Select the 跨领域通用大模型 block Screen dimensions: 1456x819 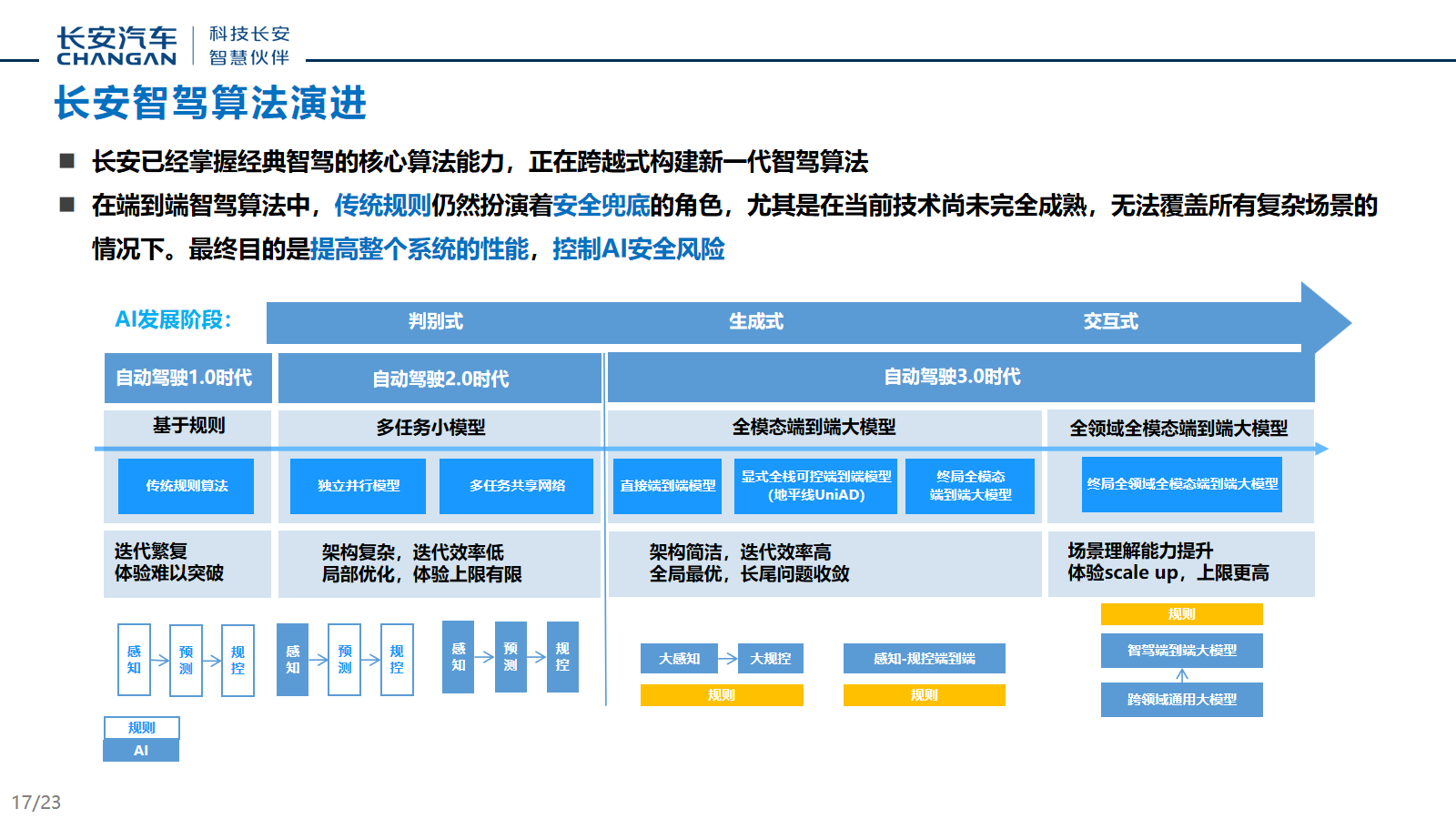(1181, 699)
